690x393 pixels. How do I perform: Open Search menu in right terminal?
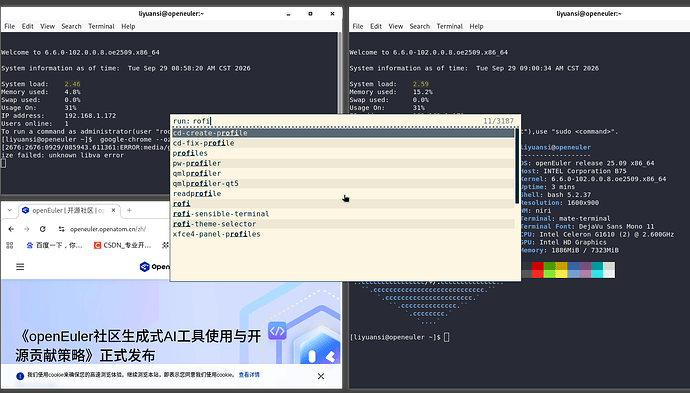[x=419, y=26]
